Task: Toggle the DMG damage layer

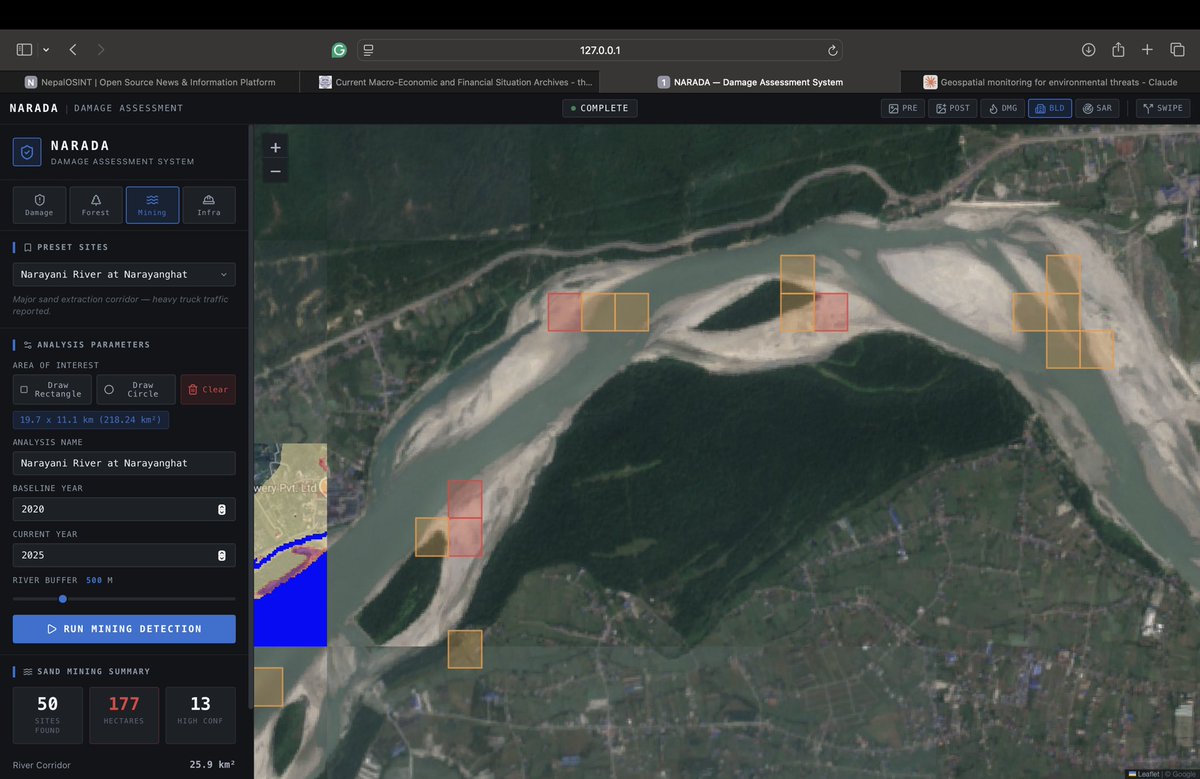Action: point(1002,108)
